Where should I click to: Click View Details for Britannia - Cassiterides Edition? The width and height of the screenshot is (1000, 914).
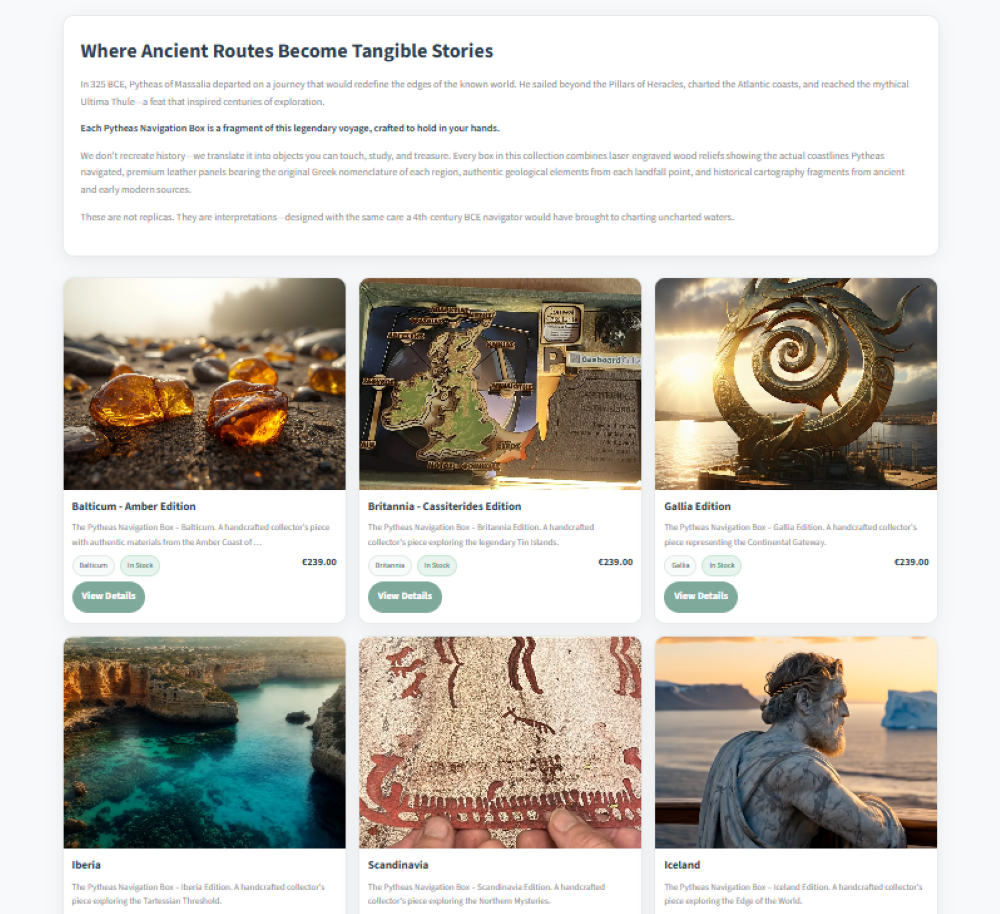(x=405, y=596)
